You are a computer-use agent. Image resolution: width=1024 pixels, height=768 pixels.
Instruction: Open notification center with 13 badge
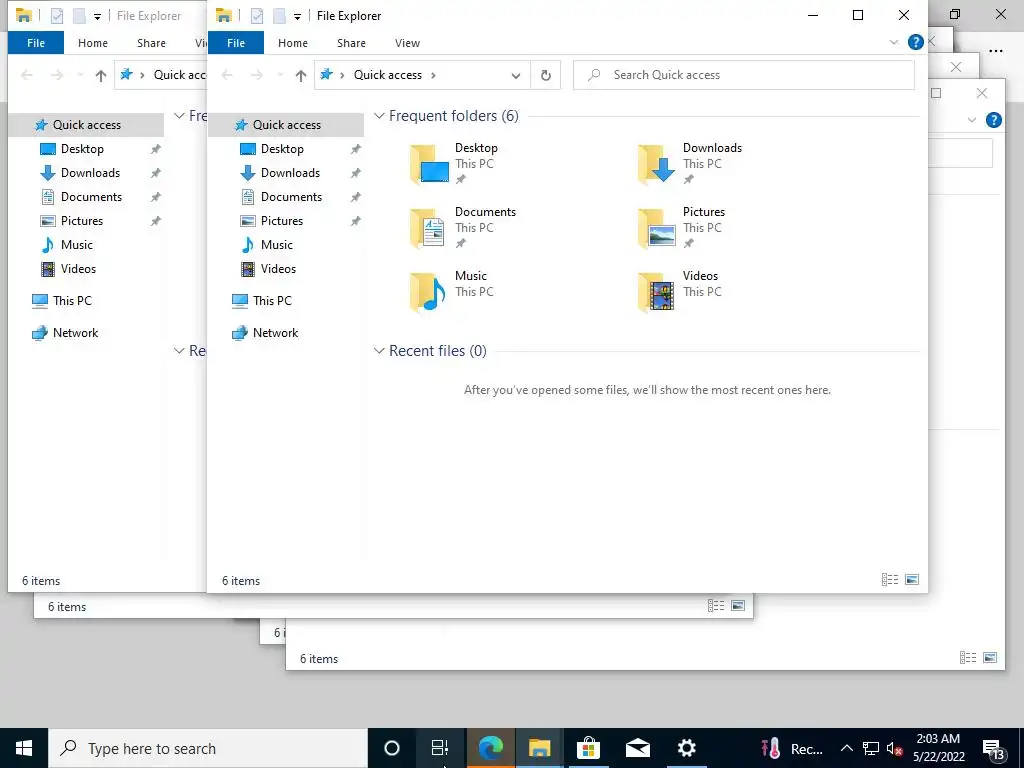(x=993, y=748)
